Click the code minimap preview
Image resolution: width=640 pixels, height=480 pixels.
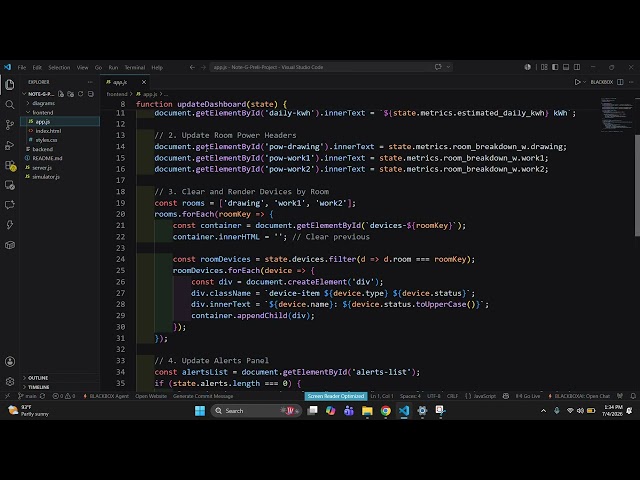click(x=616, y=115)
